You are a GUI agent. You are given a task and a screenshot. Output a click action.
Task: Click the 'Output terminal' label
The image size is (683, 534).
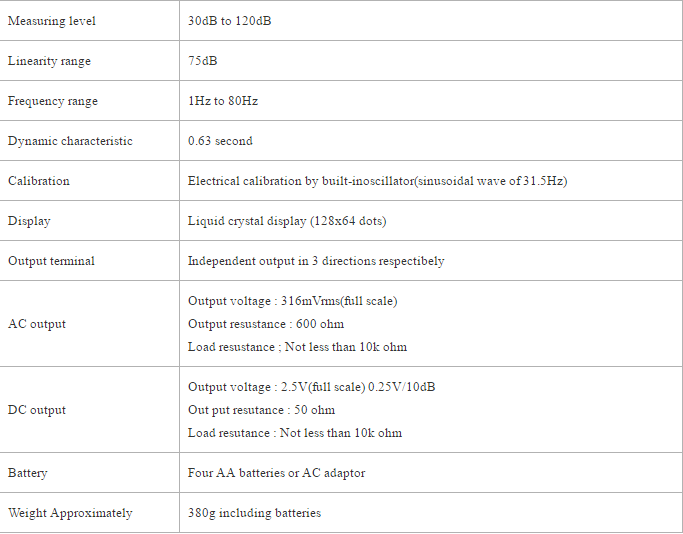[x=51, y=261]
